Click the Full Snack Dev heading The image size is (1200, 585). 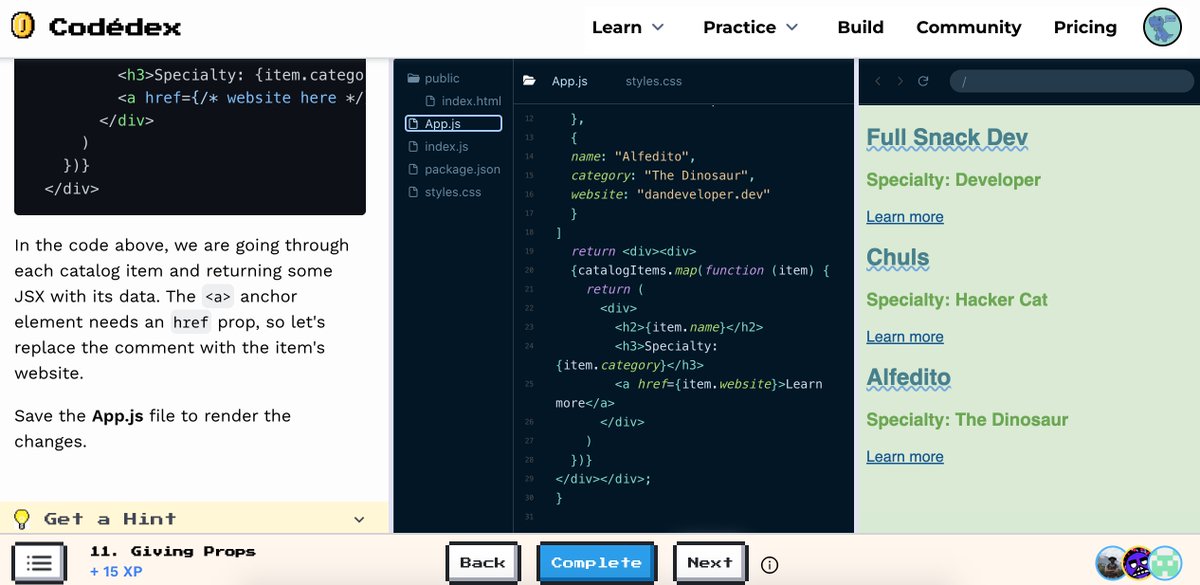(947, 138)
